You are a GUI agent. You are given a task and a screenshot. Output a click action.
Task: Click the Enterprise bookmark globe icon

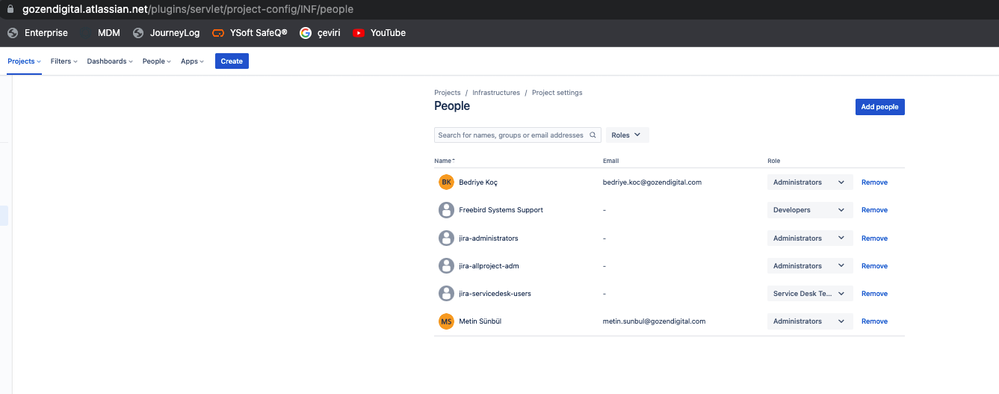pyautogui.click(x=13, y=33)
